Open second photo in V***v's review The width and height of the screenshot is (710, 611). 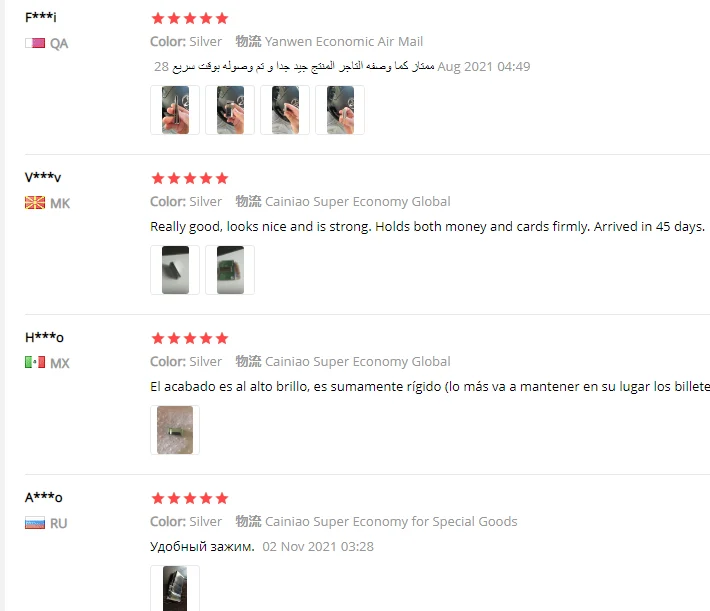pyautogui.click(x=230, y=270)
